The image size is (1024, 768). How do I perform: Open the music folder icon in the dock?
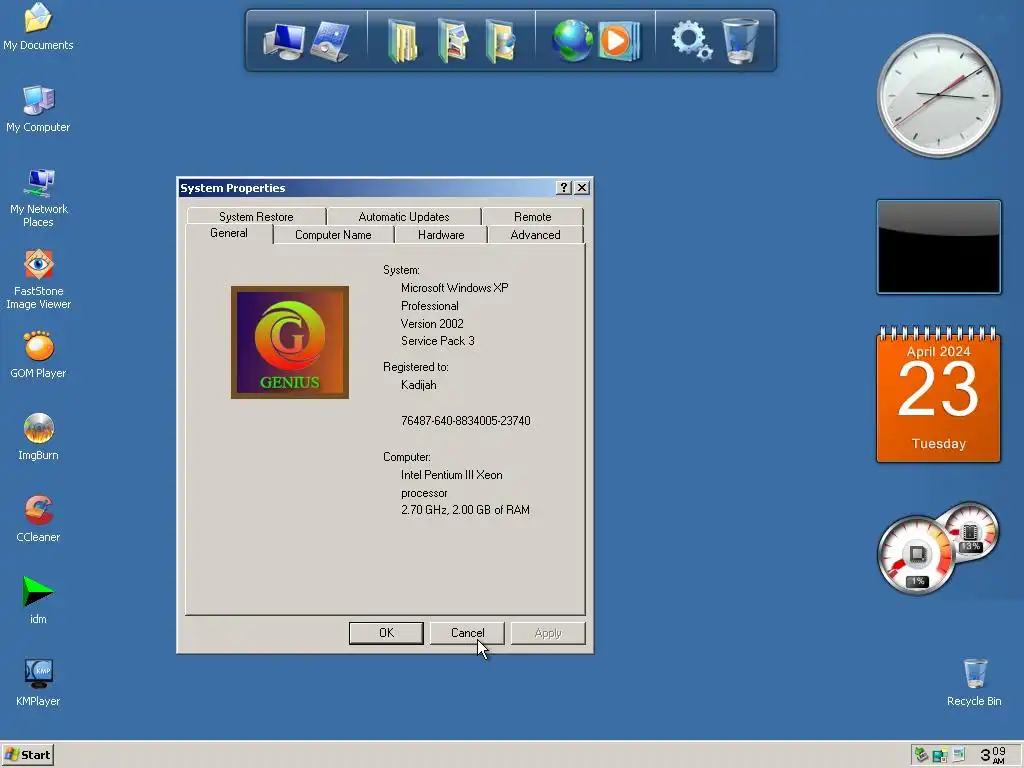pyautogui.click(x=500, y=41)
